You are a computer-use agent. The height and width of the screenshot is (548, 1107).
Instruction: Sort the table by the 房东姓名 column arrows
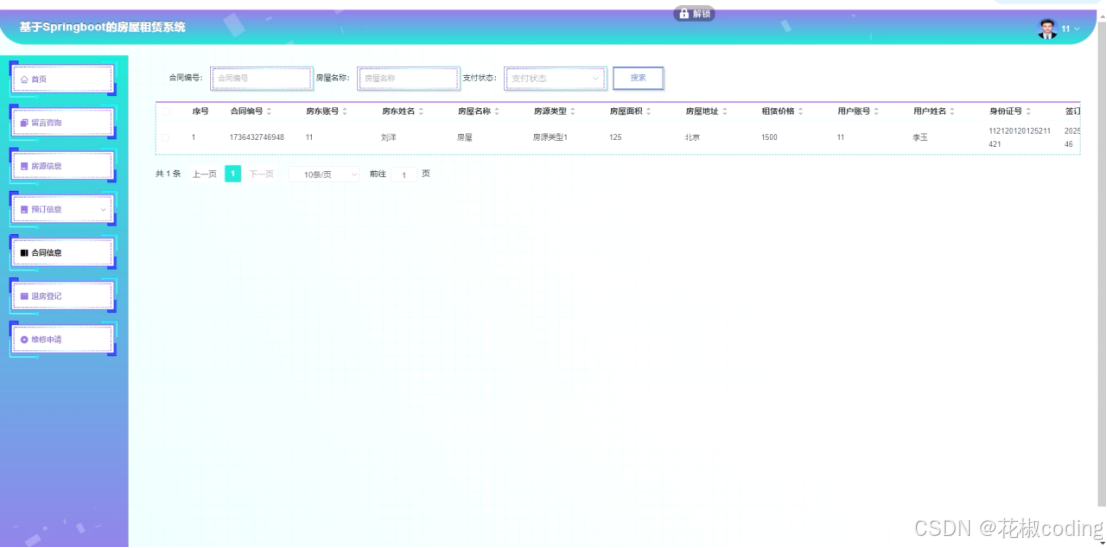[421, 112]
